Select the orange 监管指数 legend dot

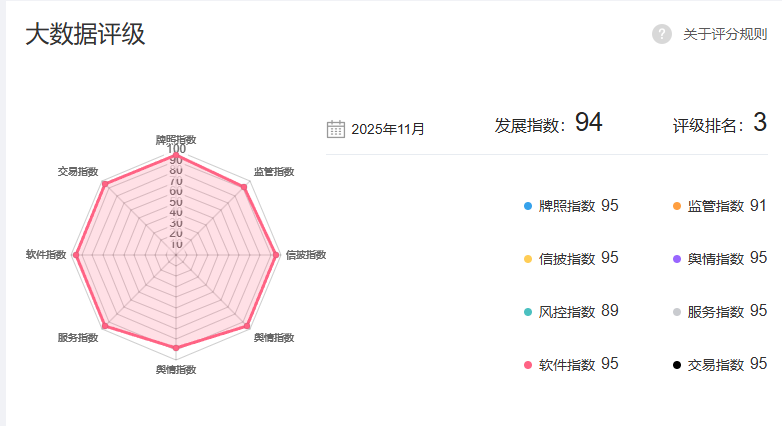(x=677, y=207)
